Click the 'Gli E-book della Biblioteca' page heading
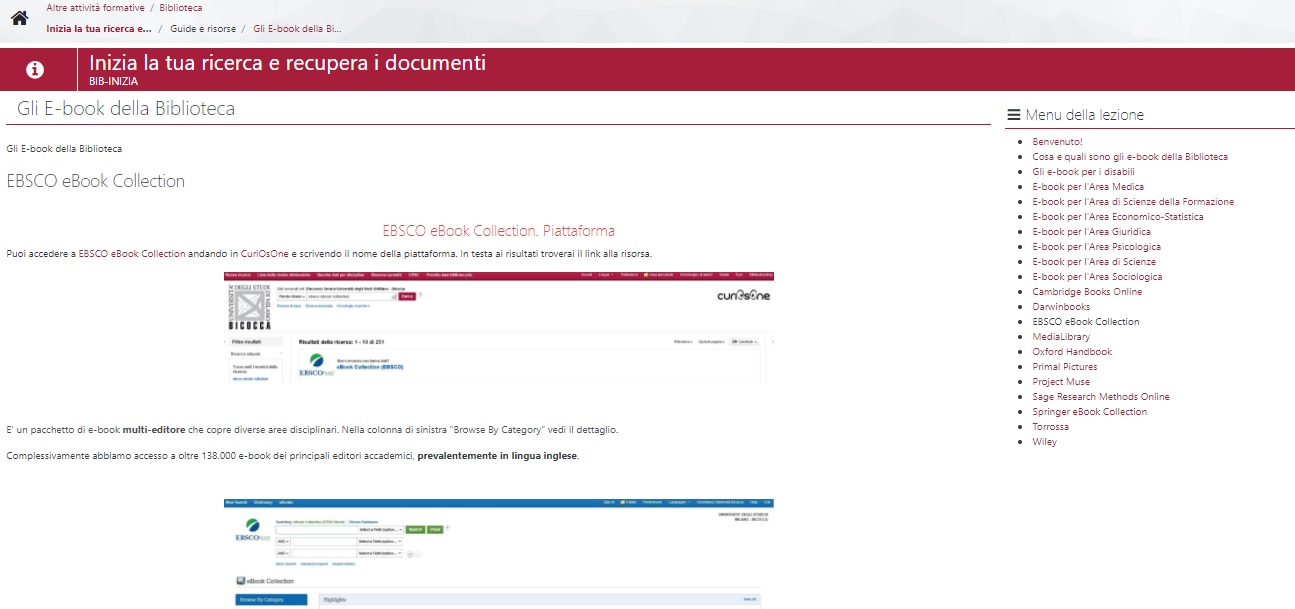This screenshot has height=609, width=1295. pyautogui.click(x=126, y=108)
